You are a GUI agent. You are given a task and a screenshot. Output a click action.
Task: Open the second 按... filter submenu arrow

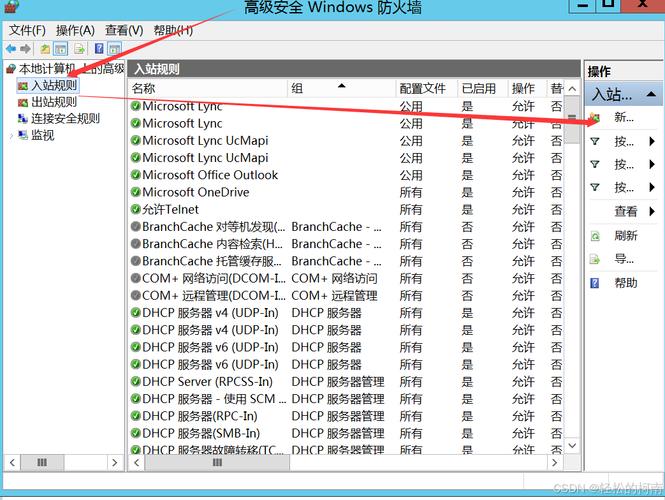coord(652,164)
